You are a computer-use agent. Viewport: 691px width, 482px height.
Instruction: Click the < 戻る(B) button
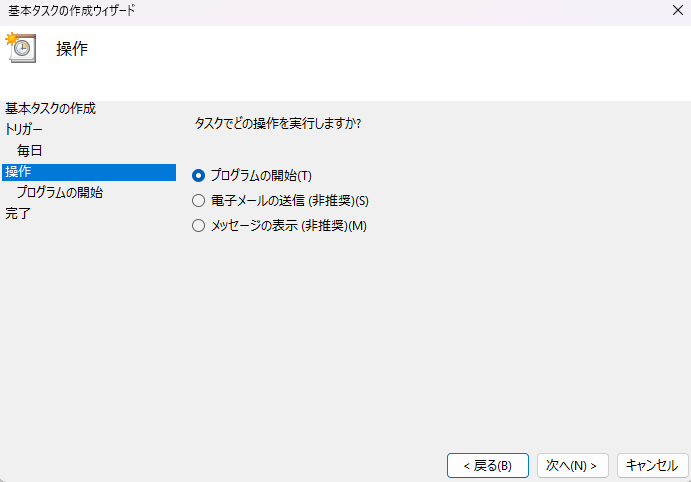point(488,465)
